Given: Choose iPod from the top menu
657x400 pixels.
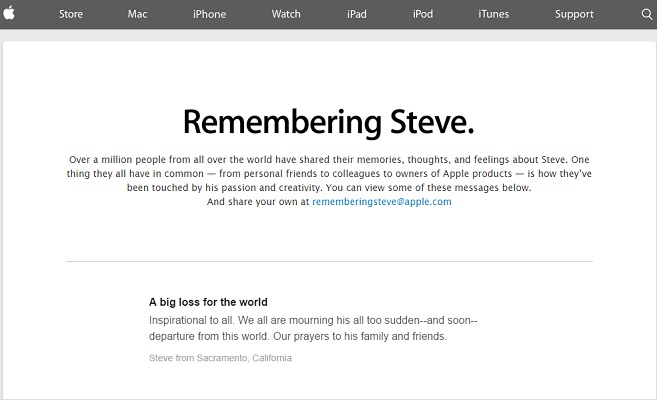Looking at the screenshot, I should (423, 14).
